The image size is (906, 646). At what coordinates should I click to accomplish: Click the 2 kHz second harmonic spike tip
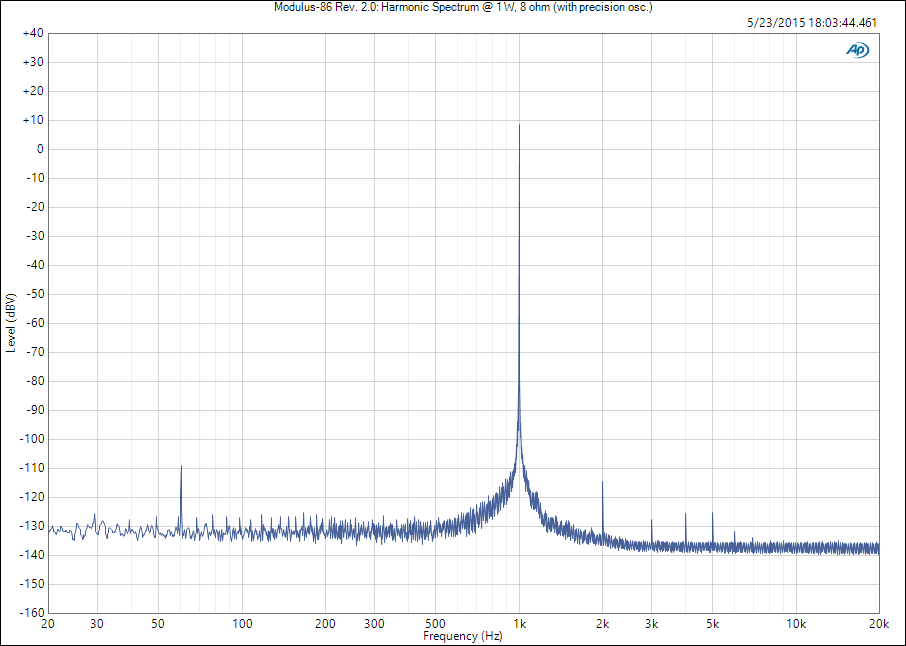click(603, 482)
